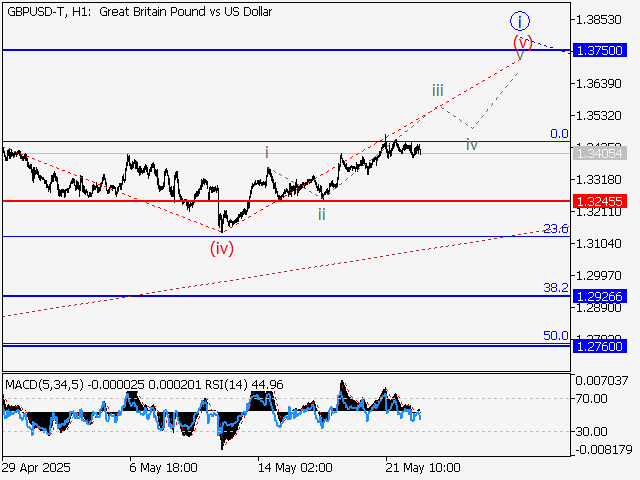Image resolution: width=640 pixels, height=480 pixels.
Task: Click the gray wave iv projection label
Action: tap(471, 145)
